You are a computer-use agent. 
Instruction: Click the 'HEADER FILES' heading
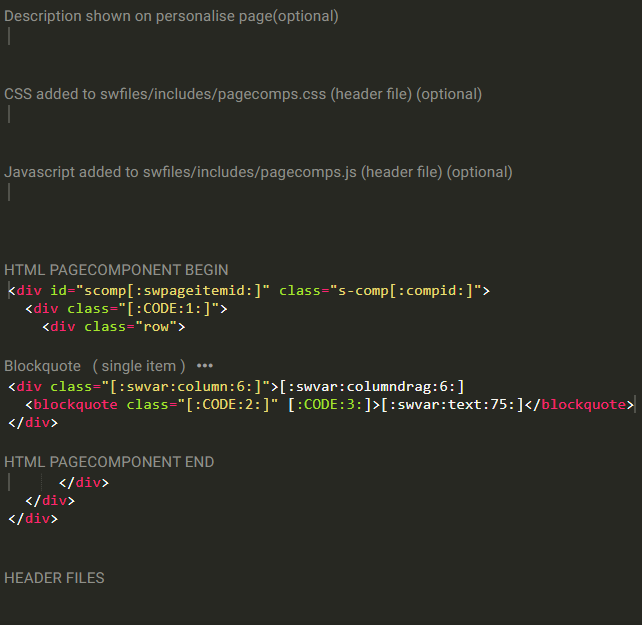54,578
